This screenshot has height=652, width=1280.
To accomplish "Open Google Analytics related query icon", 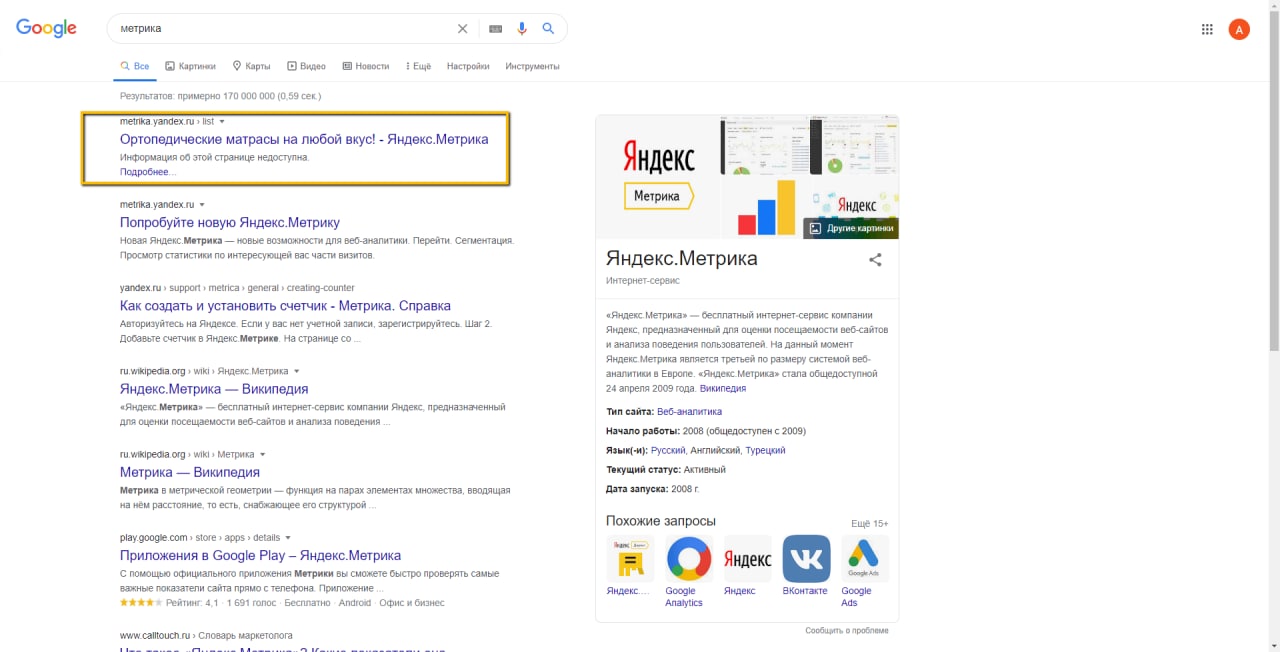I will point(689,559).
